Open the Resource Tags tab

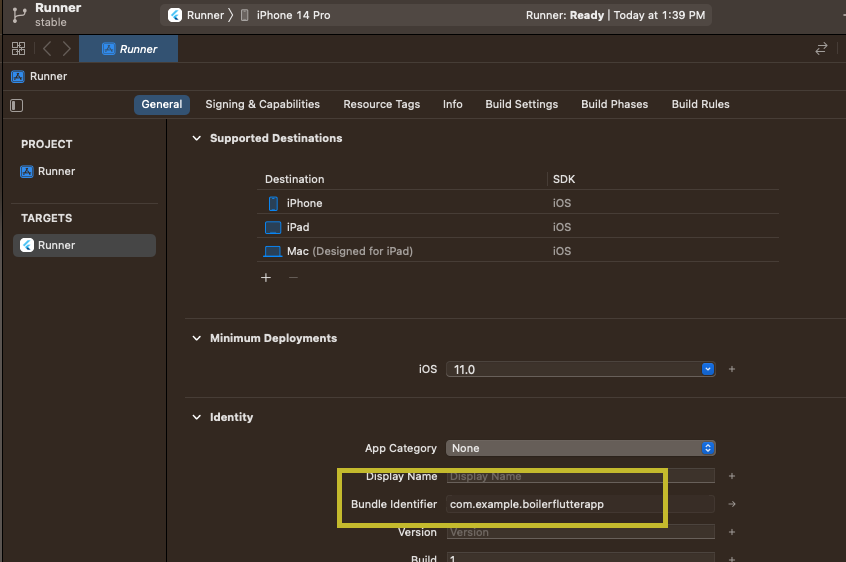[381, 104]
